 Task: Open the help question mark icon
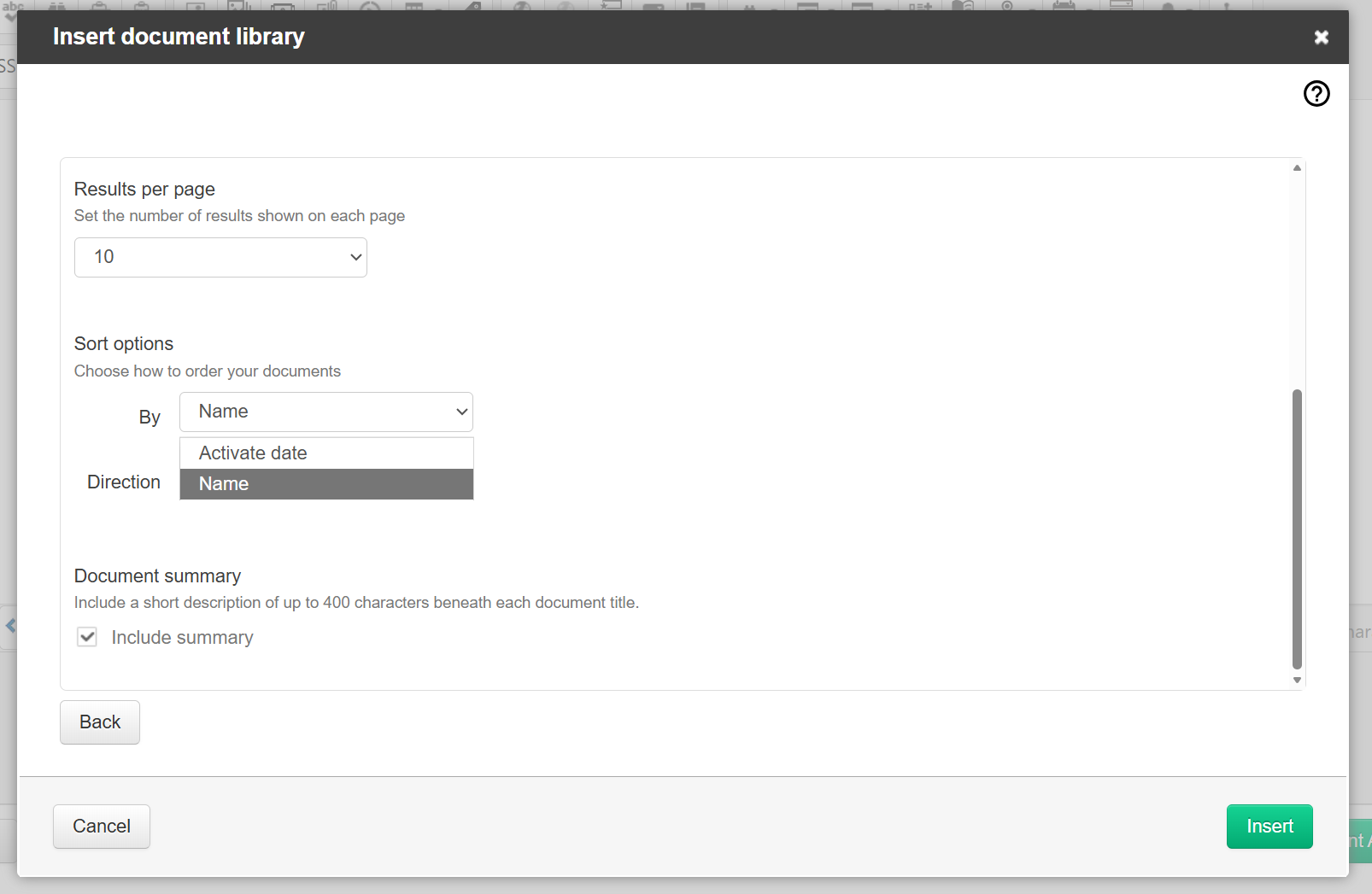[x=1316, y=94]
